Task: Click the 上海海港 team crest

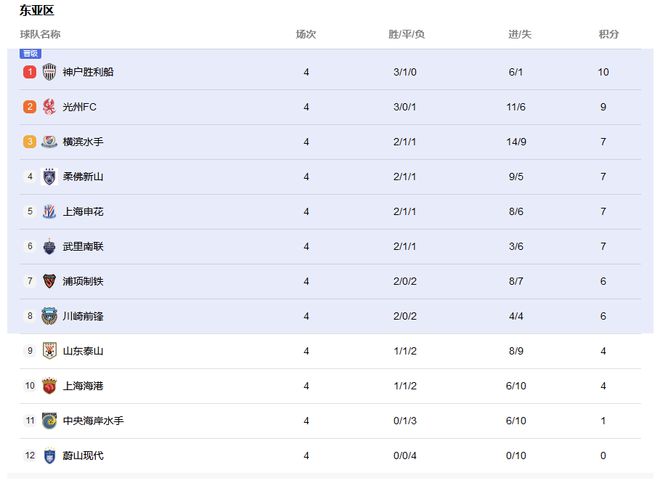Action: 49,386
